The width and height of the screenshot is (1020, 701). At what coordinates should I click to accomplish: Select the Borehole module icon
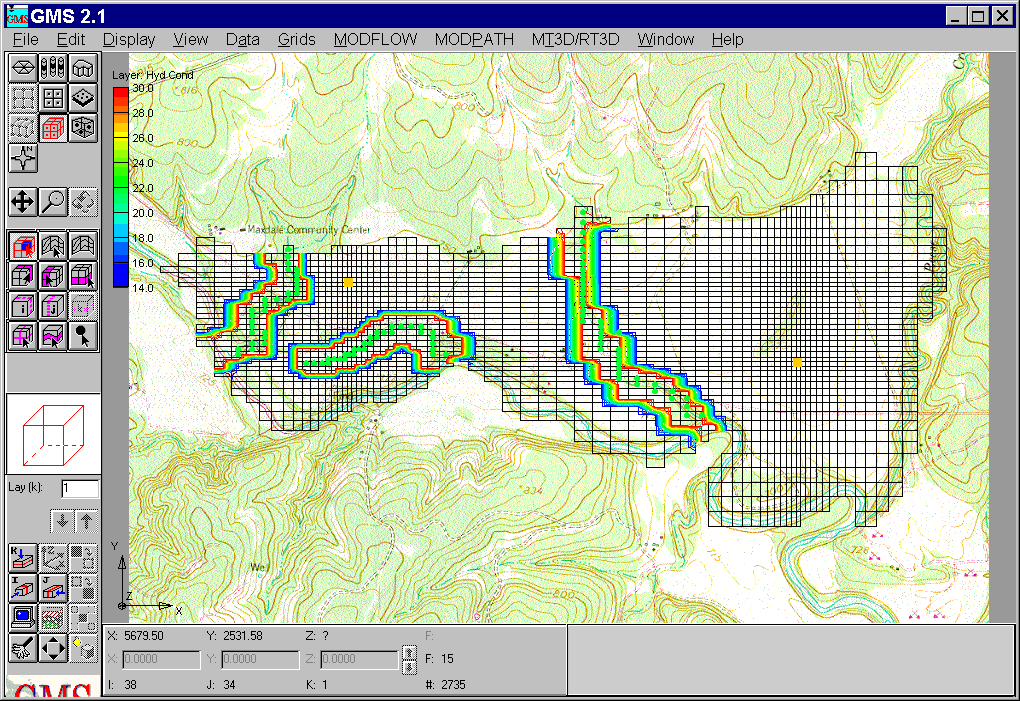pos(53,68)
